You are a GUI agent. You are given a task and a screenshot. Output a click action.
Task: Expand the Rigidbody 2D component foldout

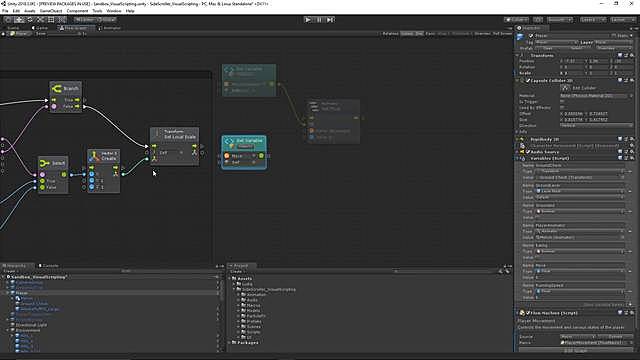click(x=517, y=139)
